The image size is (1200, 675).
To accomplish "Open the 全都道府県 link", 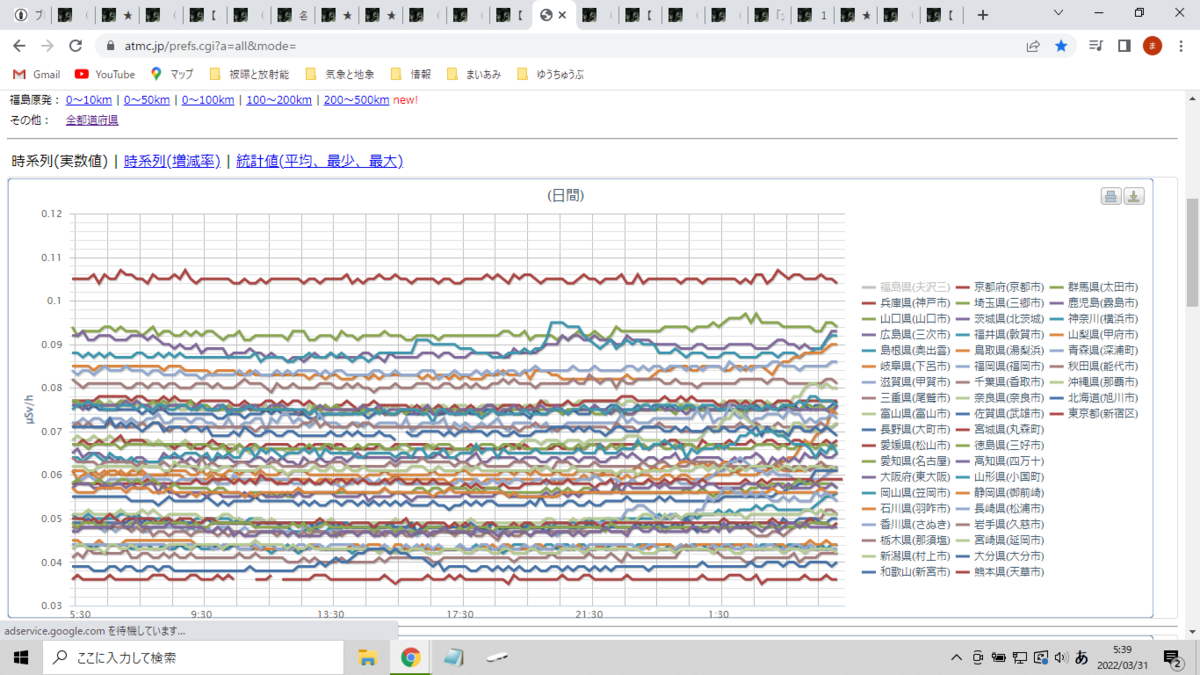I will (92, 120).
